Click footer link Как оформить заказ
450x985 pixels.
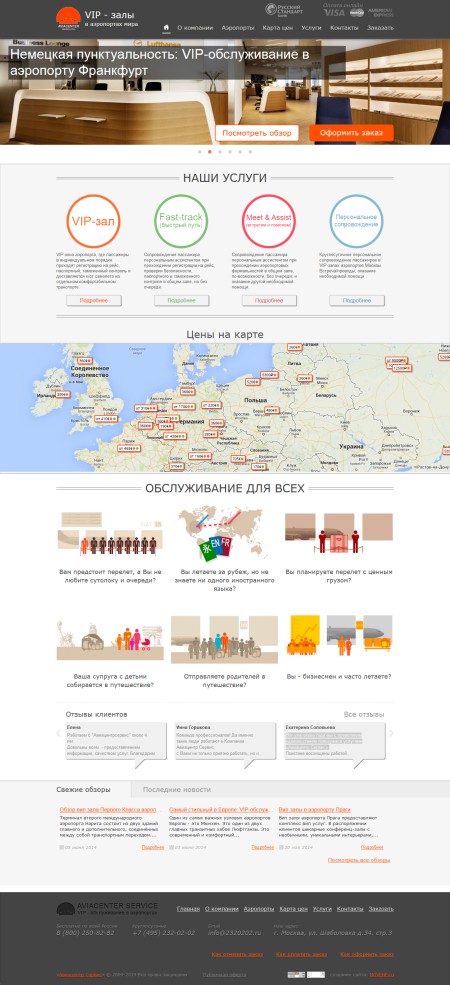(x=367, y=954)
